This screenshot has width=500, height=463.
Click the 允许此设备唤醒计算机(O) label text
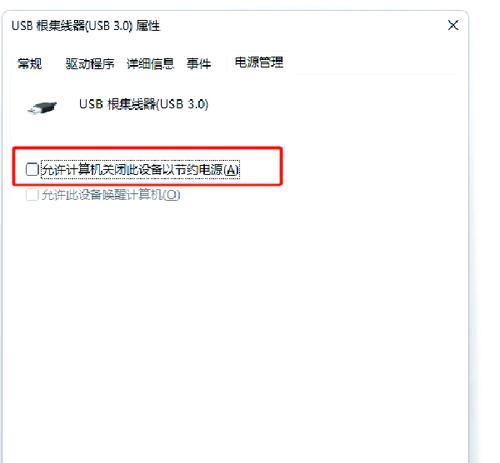pyautogui.click(x=111, y=195)
